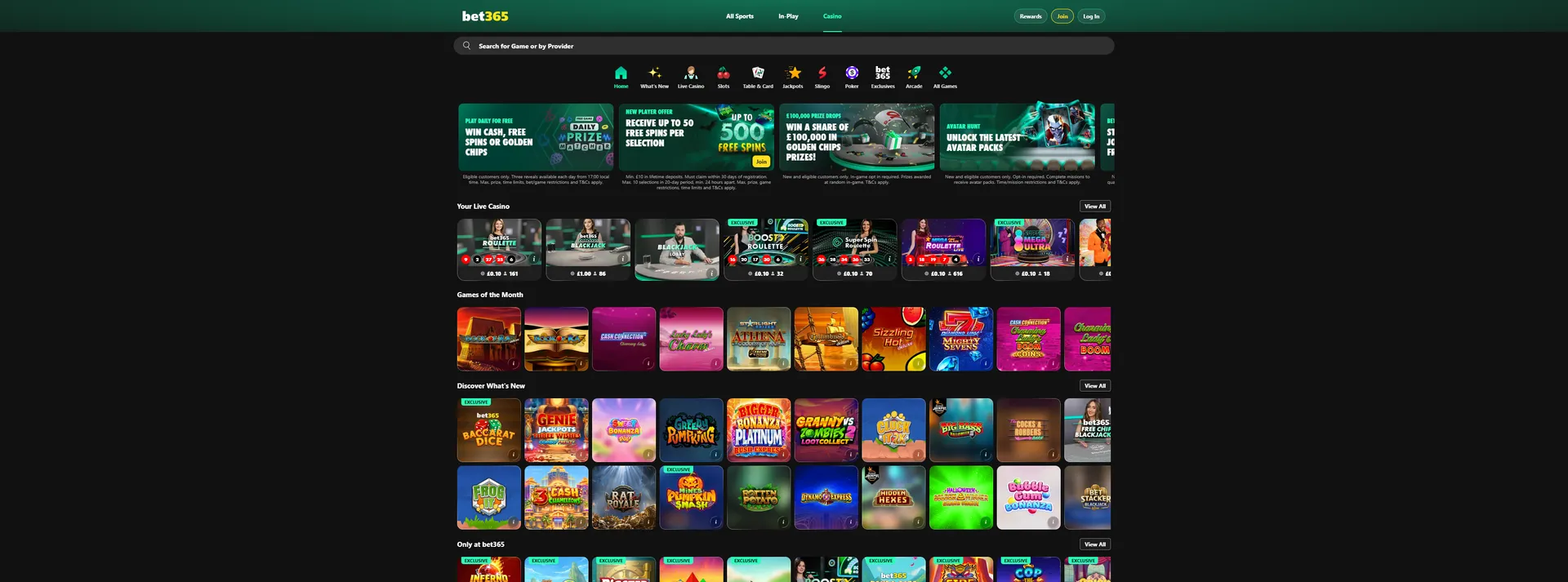The image size is (1568, 582).
Task: Open Table & Card category icon
Action: click(x=758, y=73)
